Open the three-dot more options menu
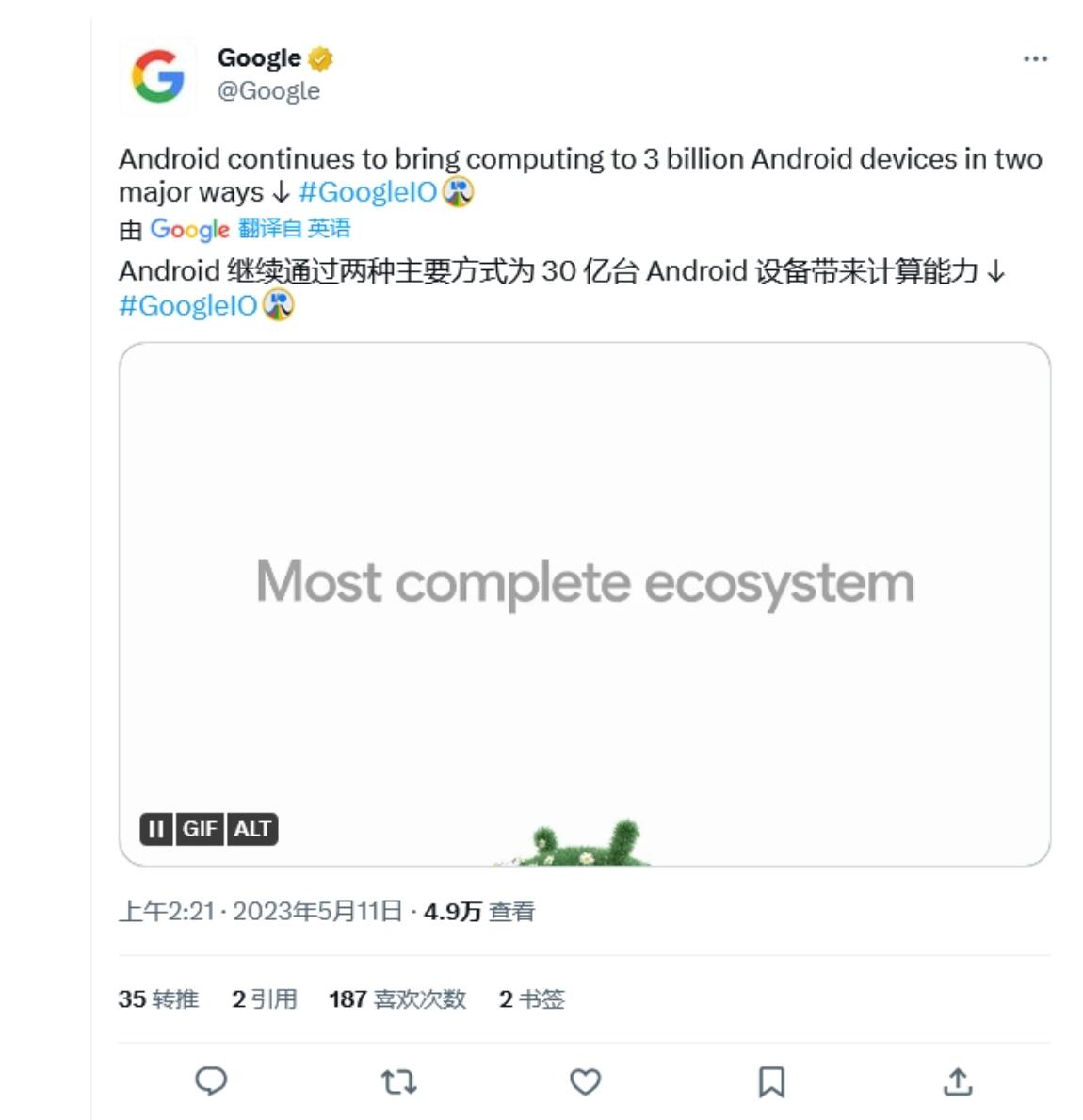The image size is (1083, 1120). 1035,58
